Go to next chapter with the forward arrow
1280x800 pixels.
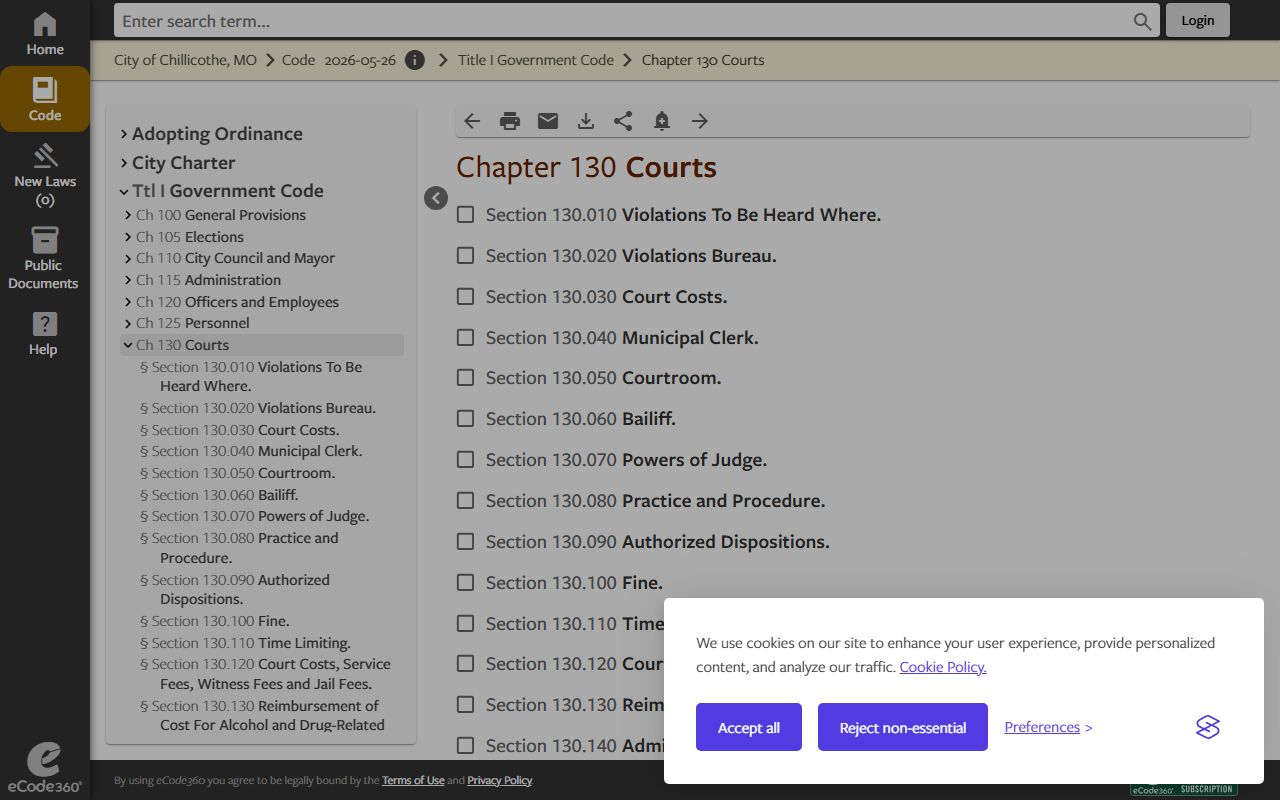[x=700, y=121]
